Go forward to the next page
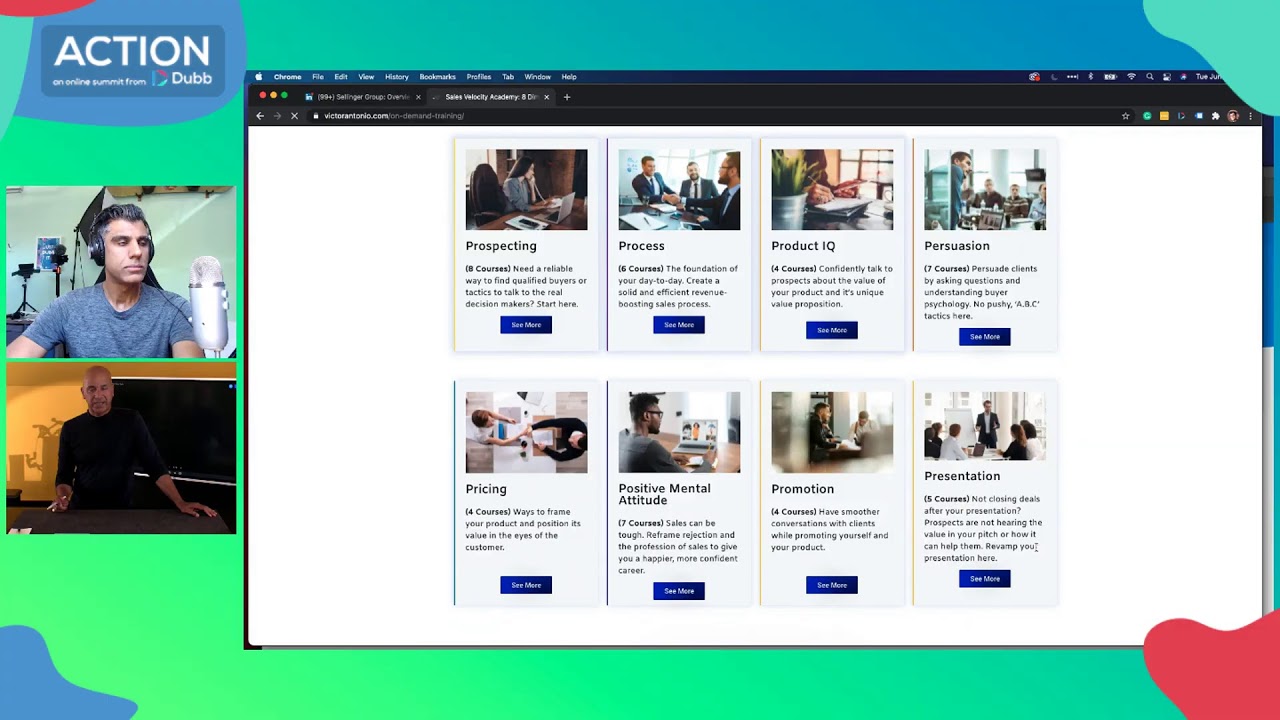The image size is (1280, 720). 277,116
